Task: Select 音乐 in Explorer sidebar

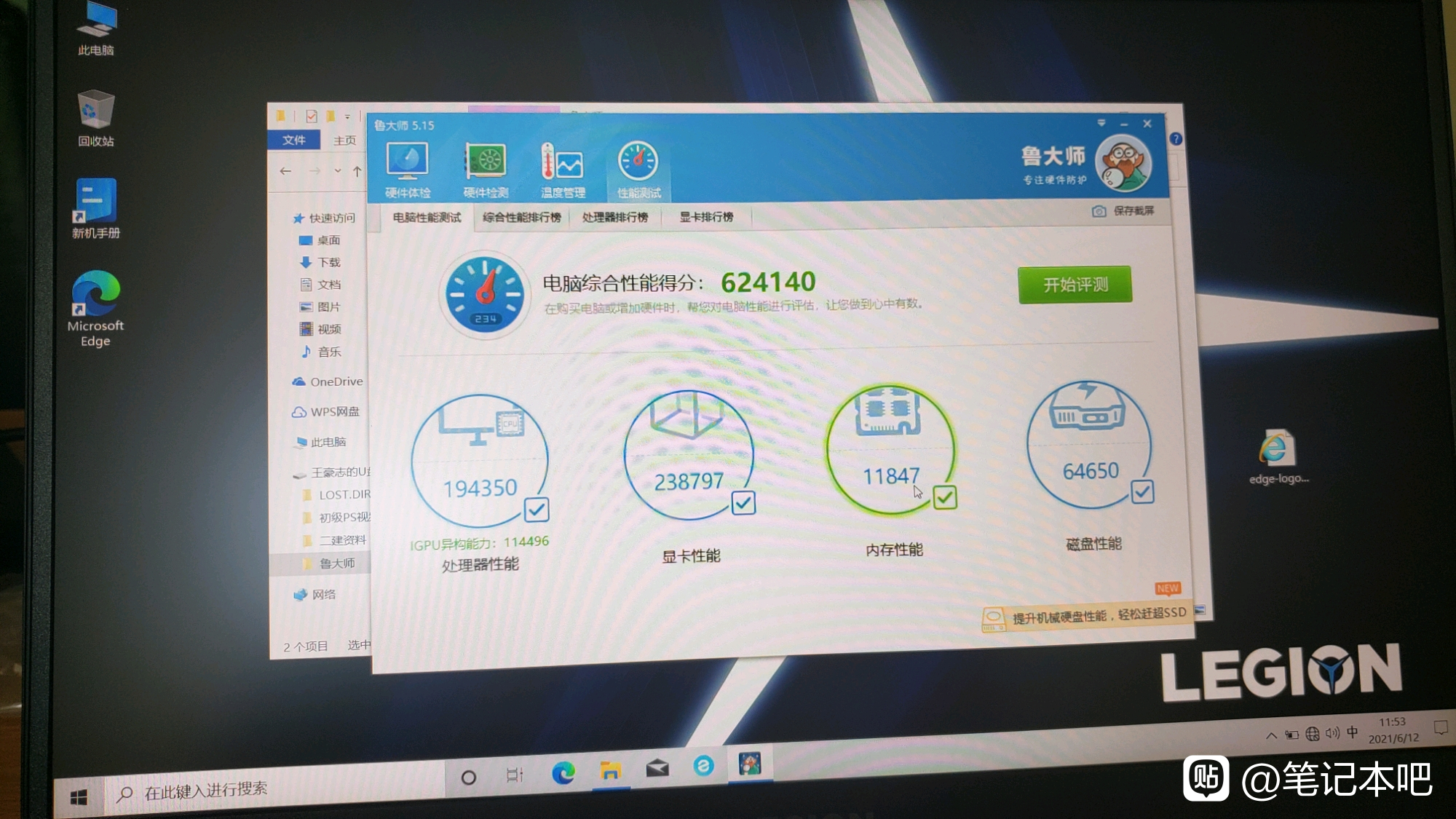Action: (x=321, y=352)
